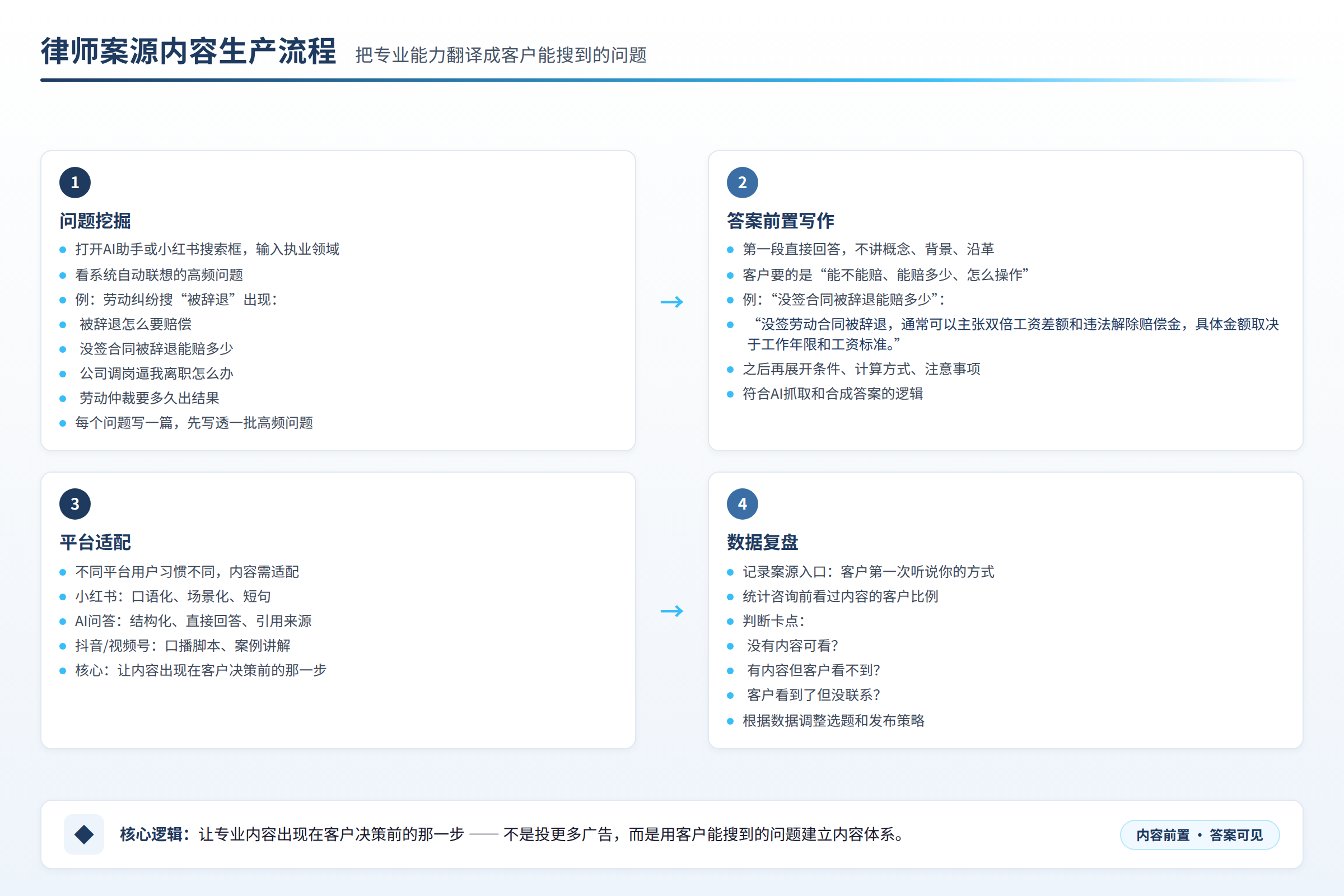Viewport: 1344px width, 896px height.
Task: Click the number 3 circle badge
Action: 75,504
